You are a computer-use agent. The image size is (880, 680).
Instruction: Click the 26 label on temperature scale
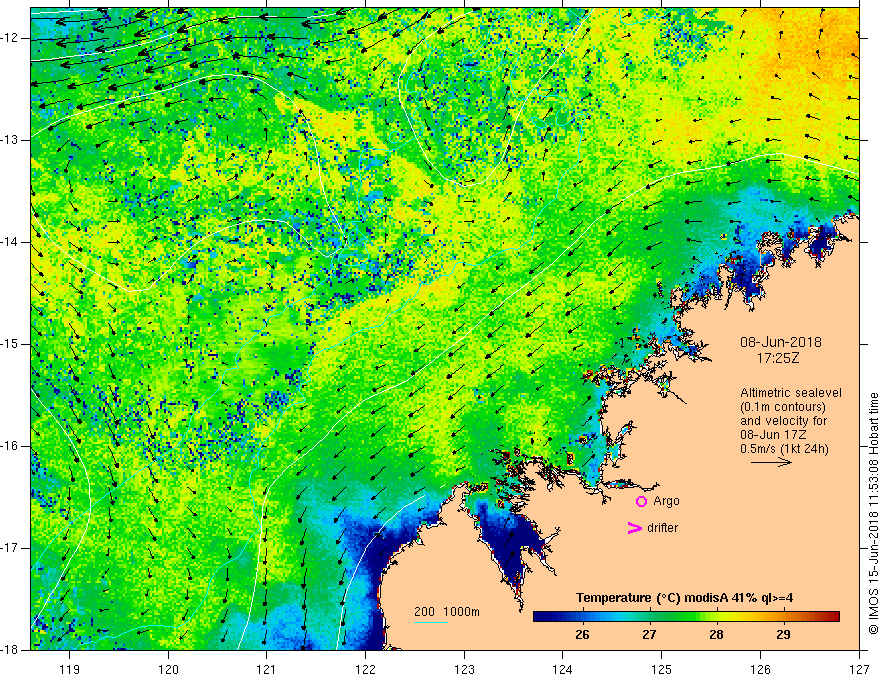click(x=582, y=635)
